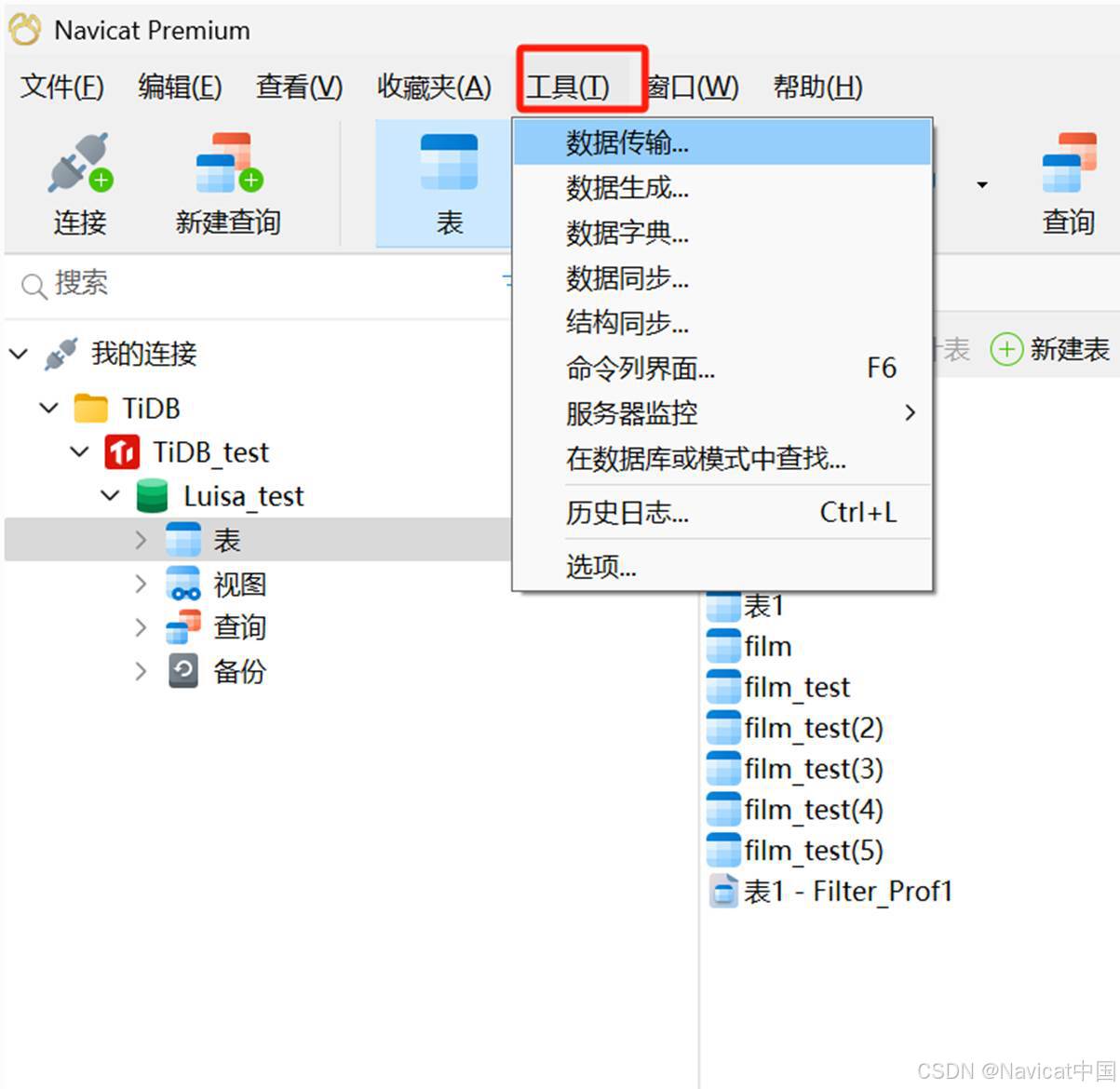Select the TiDB_test connection label
Viewport: 1120px width, 1089px height.
[211, 452]
